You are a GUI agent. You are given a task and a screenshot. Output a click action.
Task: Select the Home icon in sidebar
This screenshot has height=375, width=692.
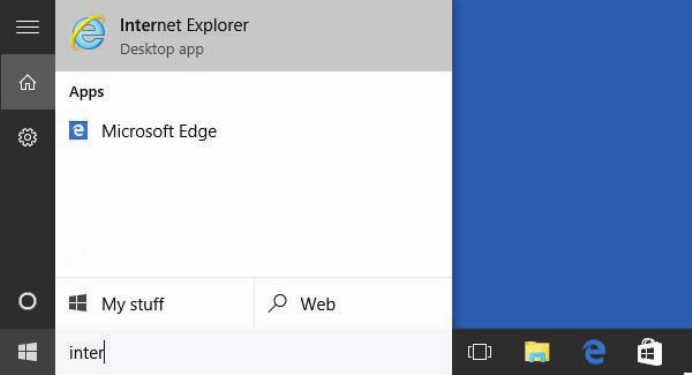(27, 82)
